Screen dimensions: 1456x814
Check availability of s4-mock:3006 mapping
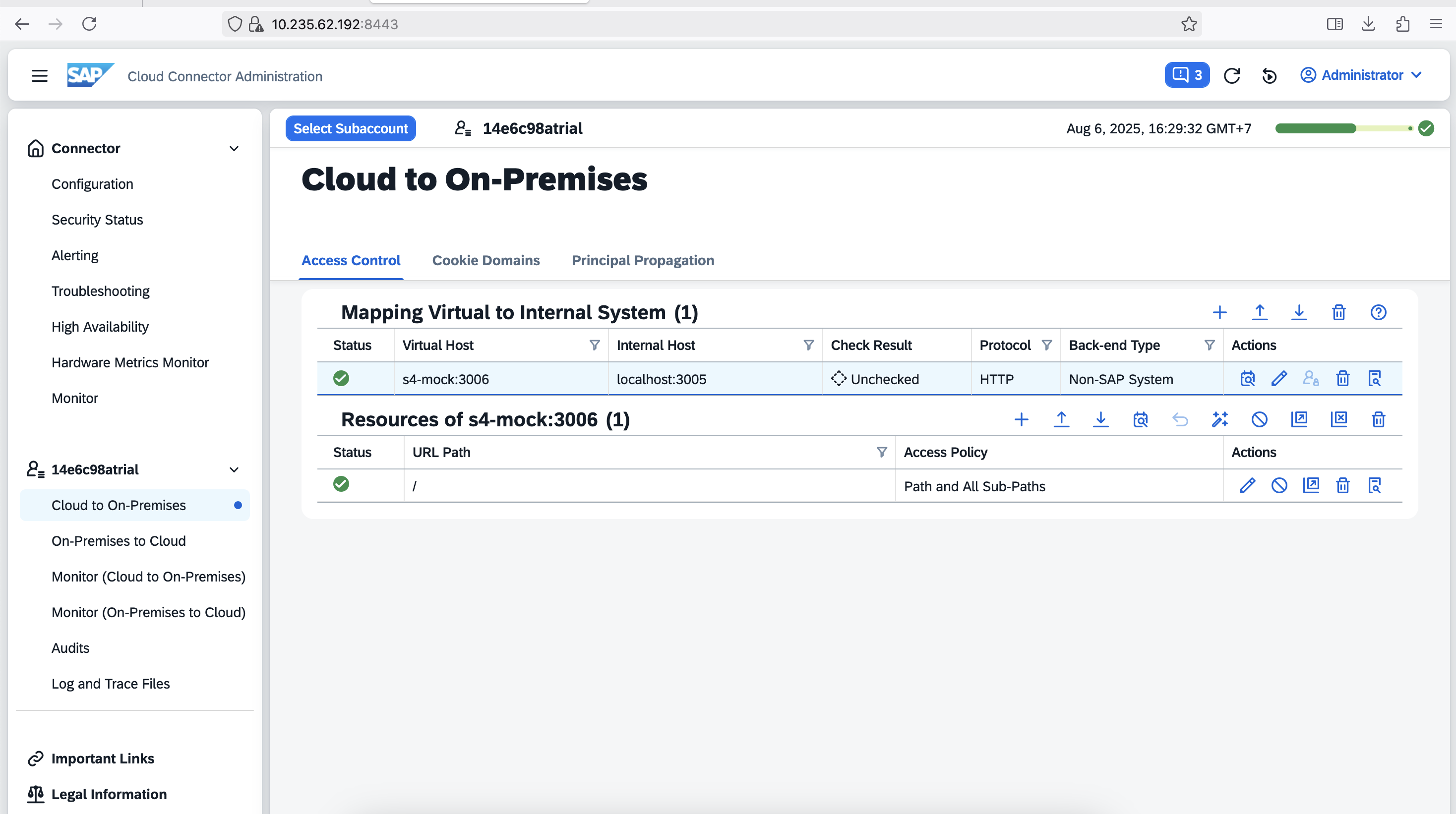click(1247, 378)
